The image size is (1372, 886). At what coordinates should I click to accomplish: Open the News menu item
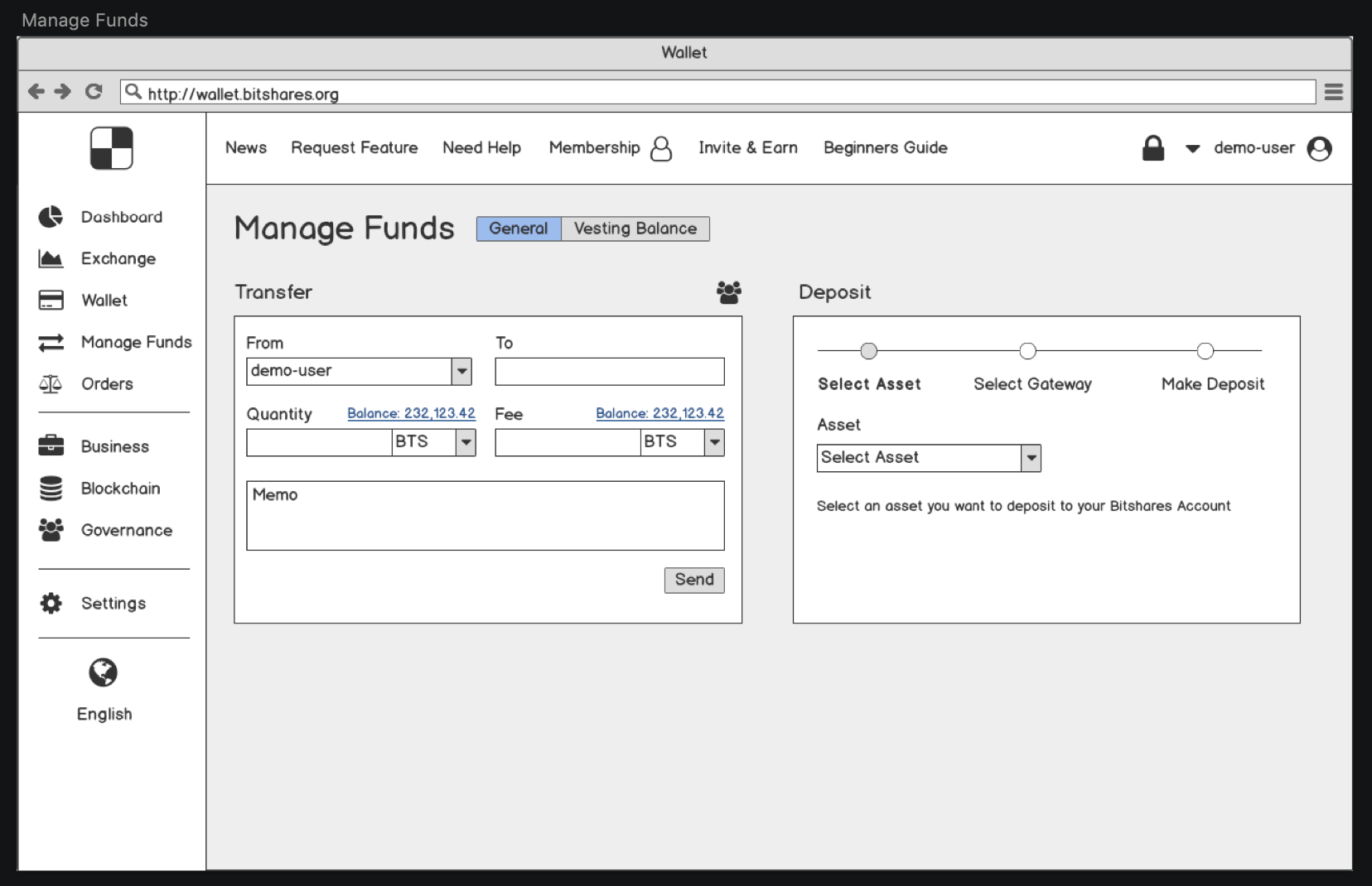tap(246, 147)
